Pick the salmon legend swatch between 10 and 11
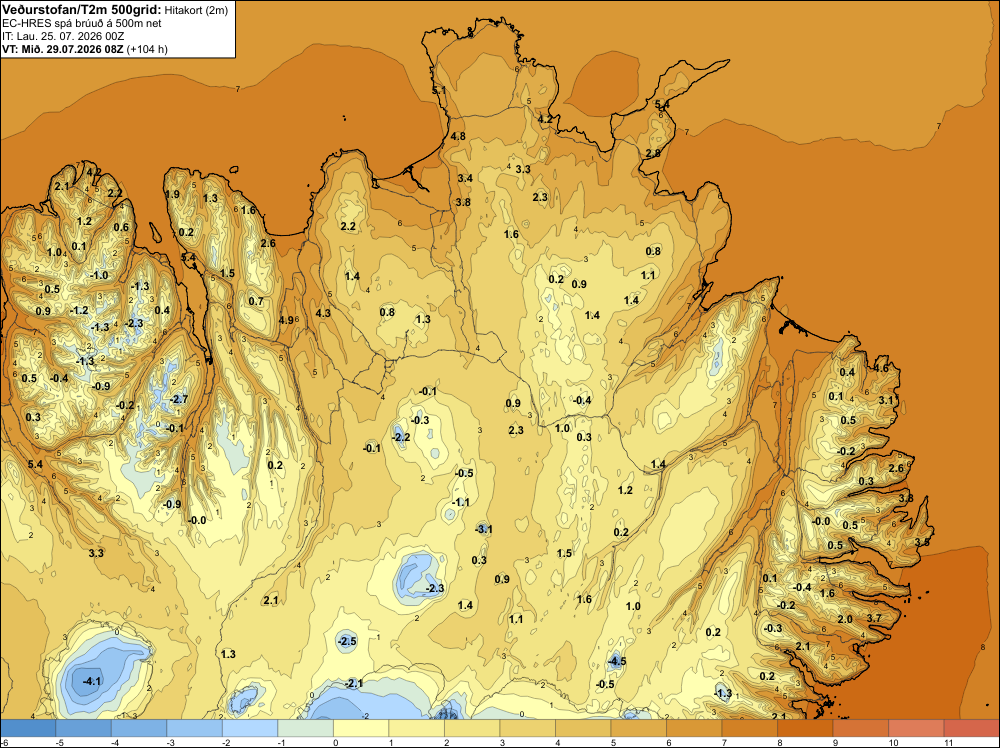Screen dimensions: 1000x748 pyautogui.click(x=916, y=728)
